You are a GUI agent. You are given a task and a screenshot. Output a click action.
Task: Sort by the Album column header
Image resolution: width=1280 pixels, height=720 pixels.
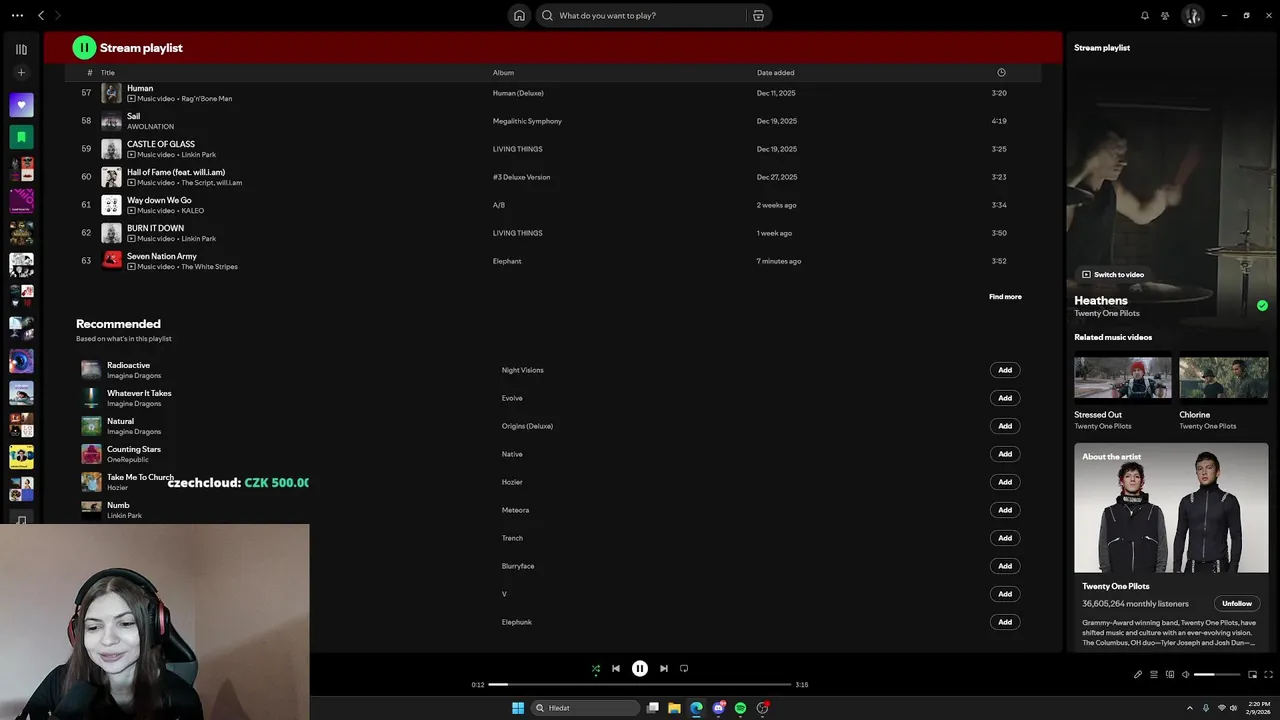503,72
